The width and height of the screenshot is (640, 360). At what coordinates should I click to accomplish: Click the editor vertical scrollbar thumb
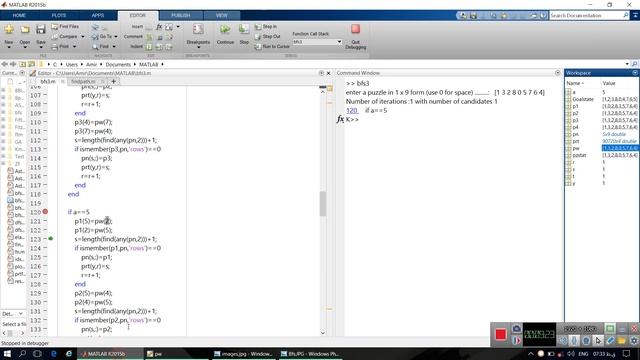tap(323, 203)
